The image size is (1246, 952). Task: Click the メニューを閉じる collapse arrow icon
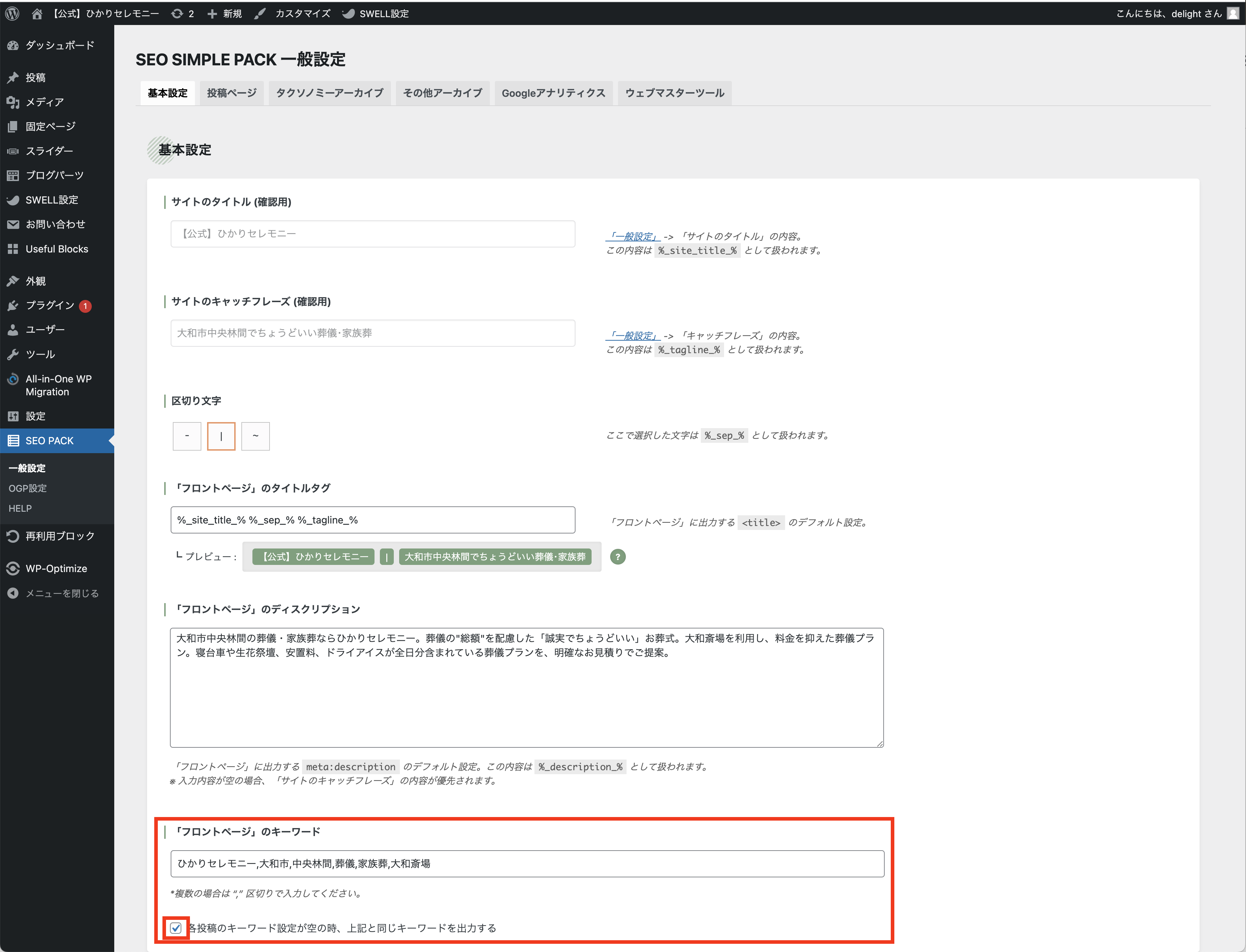pyautogui.click(x=13, y=593)
